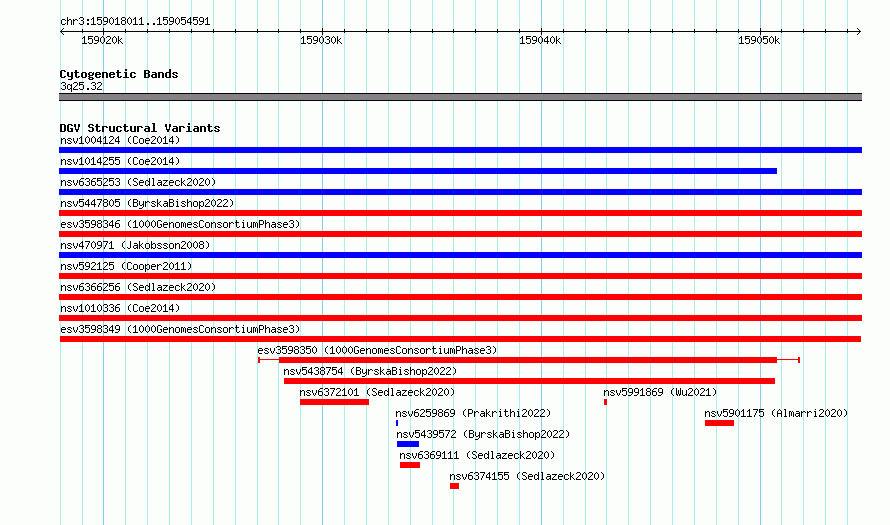Click the 159050k ruler label
The image size is (890, 525).
pos(759,40)
